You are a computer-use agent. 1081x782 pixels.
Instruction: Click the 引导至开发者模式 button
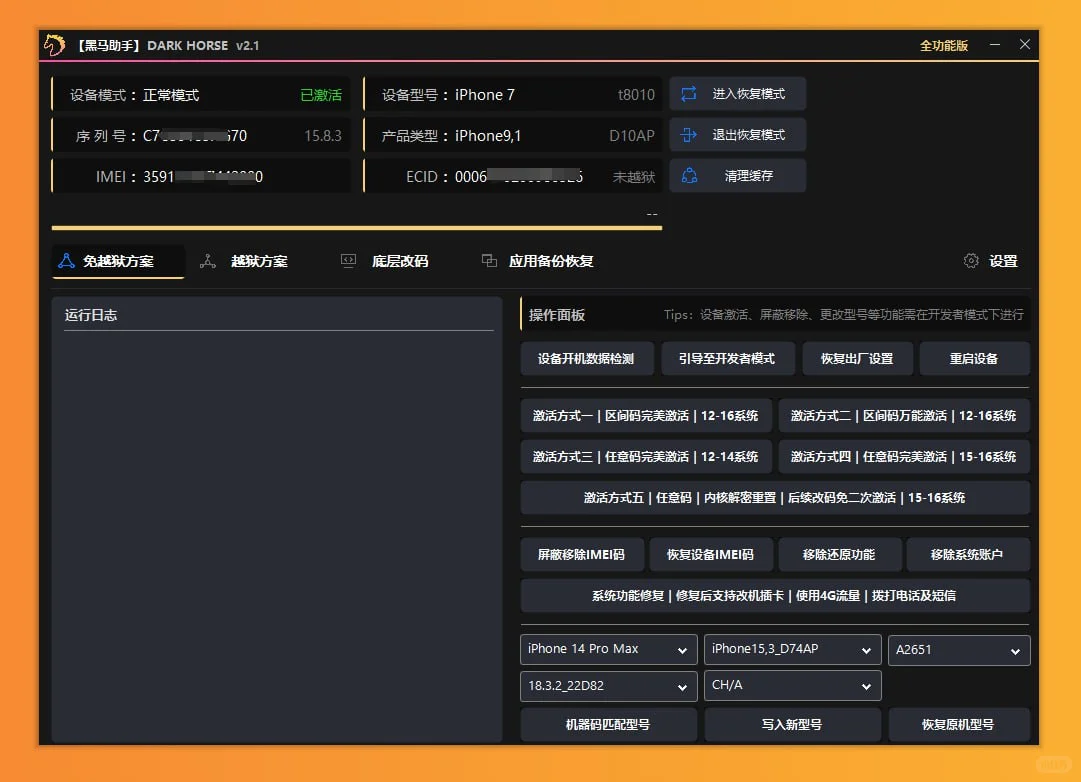(728, 358)
